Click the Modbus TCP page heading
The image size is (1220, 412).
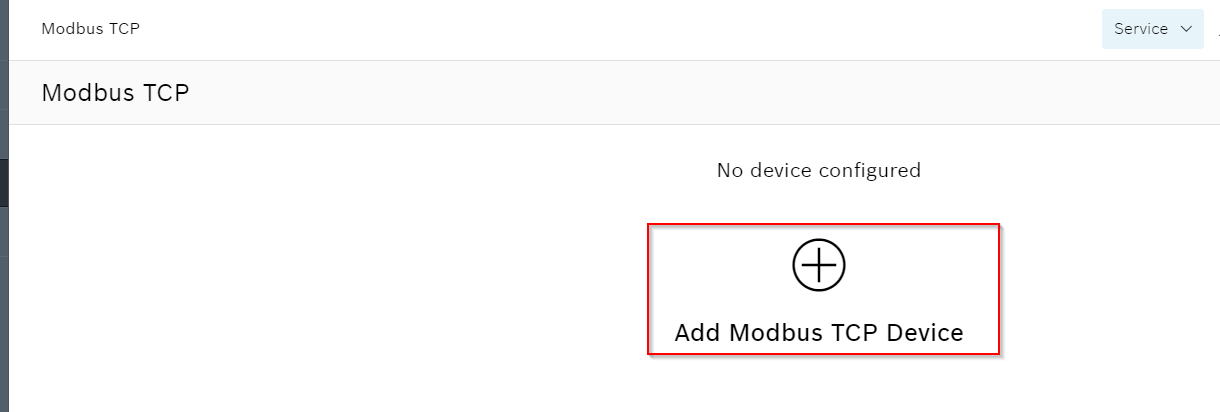coord(115,93)
